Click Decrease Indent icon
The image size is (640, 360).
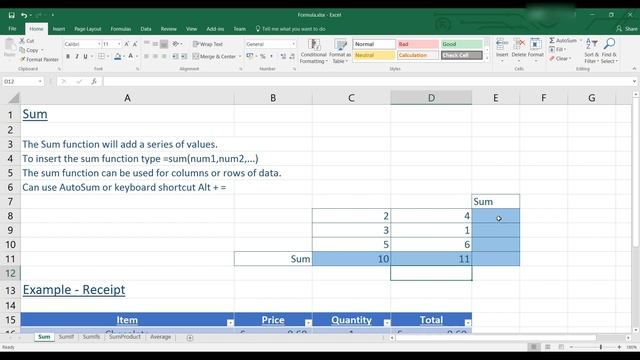(x=175, y=56)
